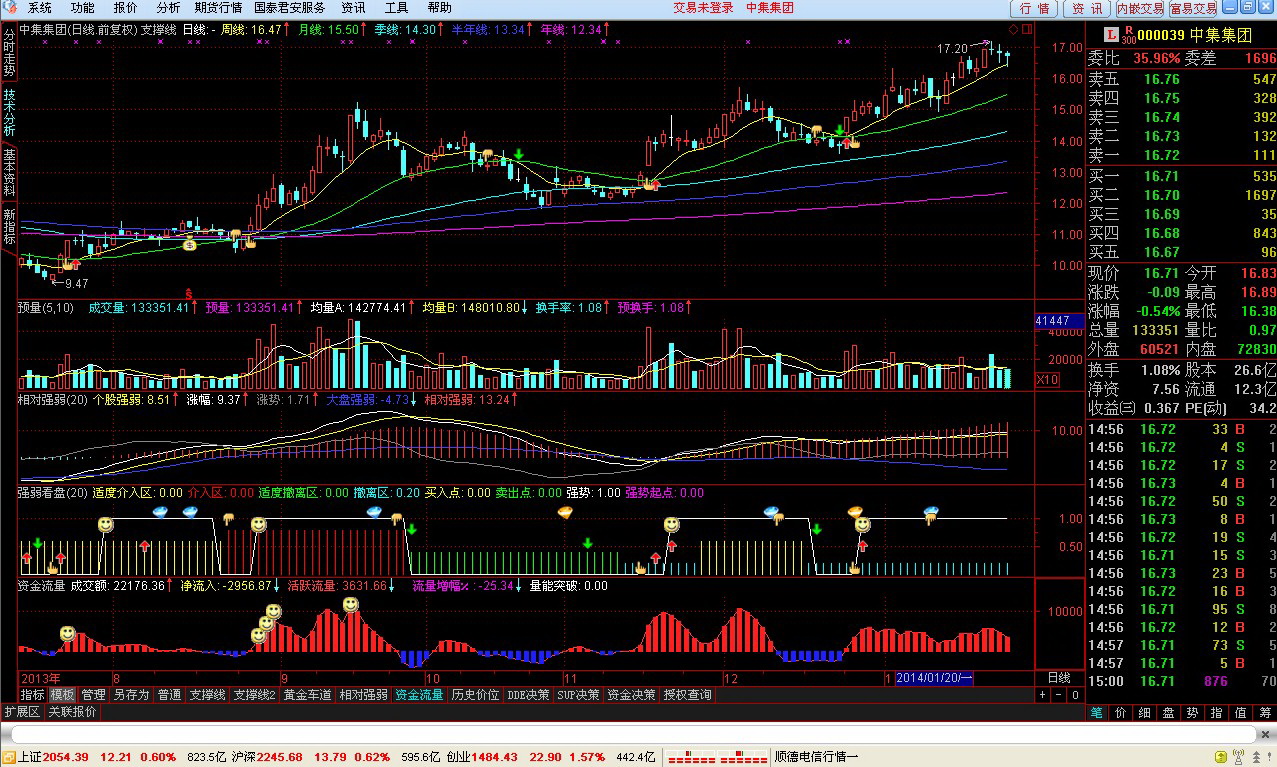Open the 期货行情 menu
The image size is (1277, 767).
[x=218, y=8]
